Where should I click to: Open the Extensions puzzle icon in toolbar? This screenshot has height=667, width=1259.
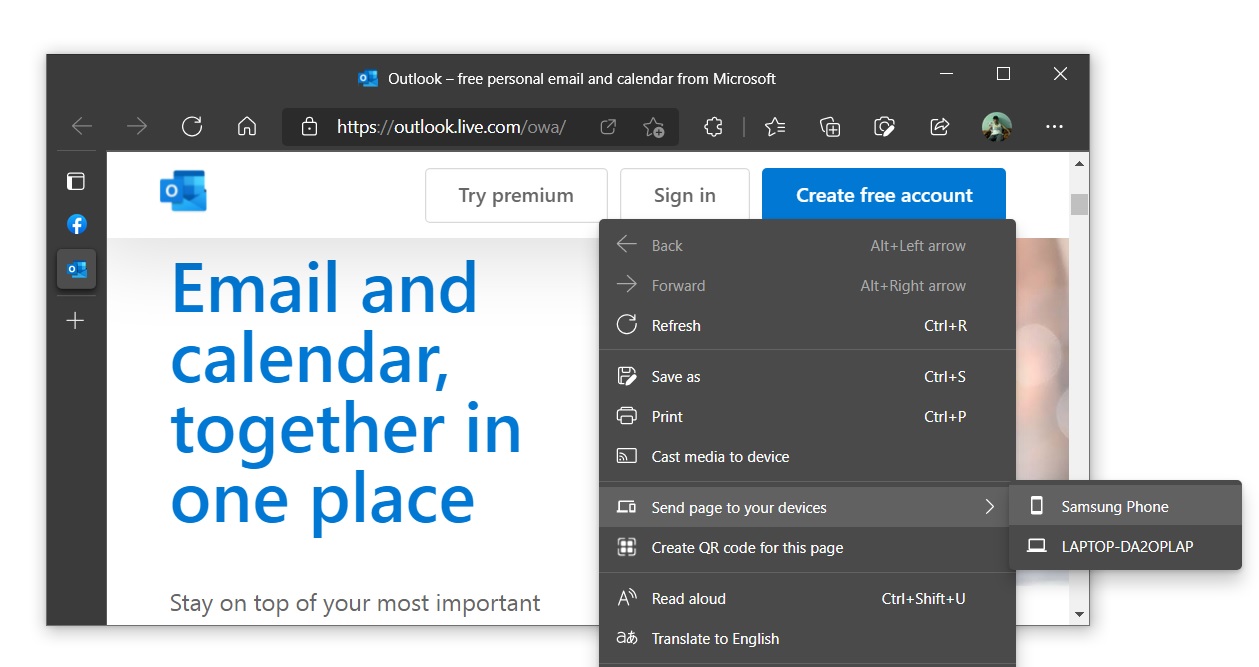(x=713, y=126)
